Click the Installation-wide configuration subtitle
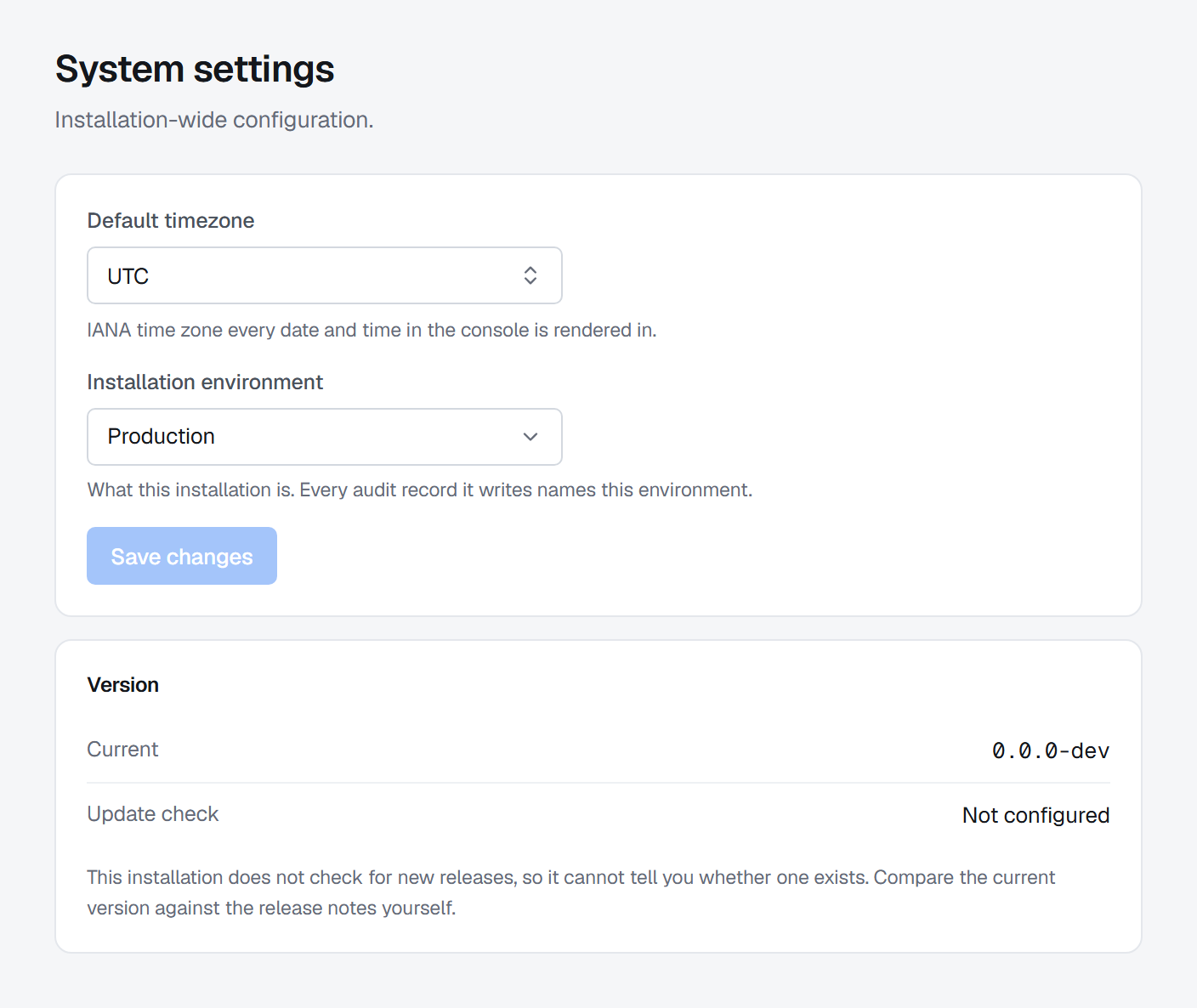This screenshot has height=1008, width=1197. point(214,120)
